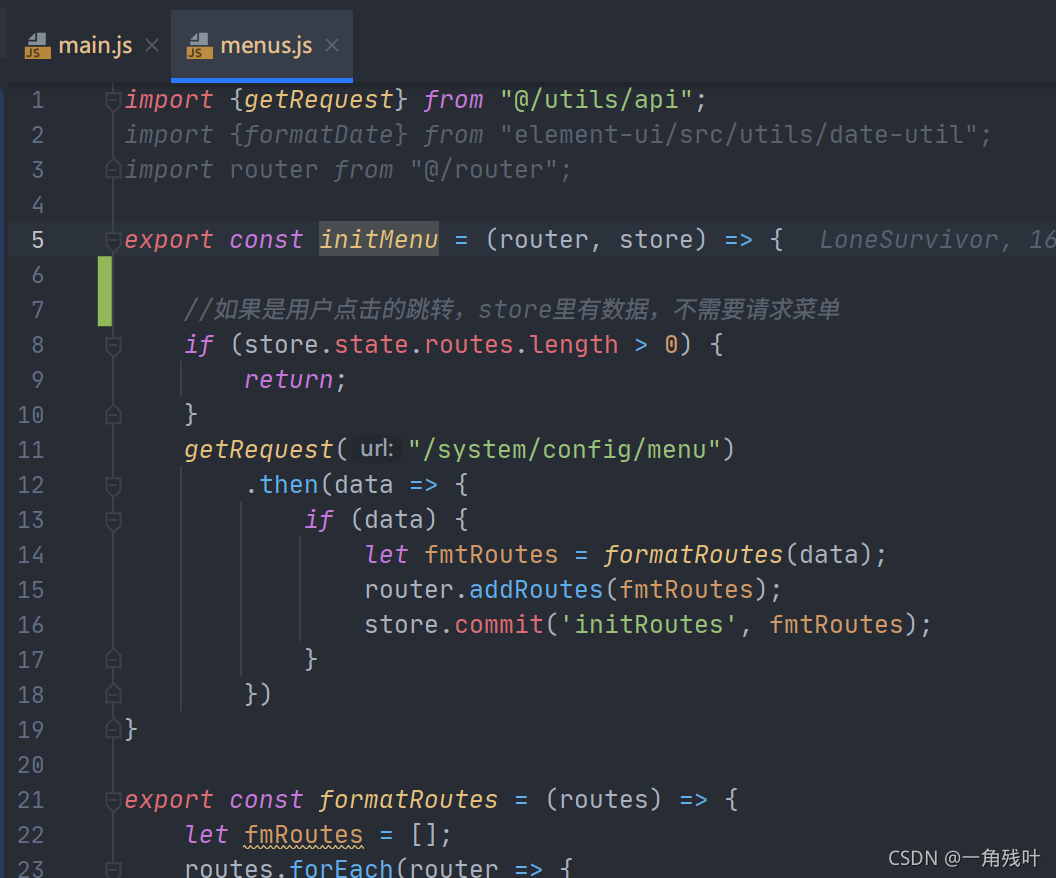Click the commit method on line 16

(x=498, y=625)
